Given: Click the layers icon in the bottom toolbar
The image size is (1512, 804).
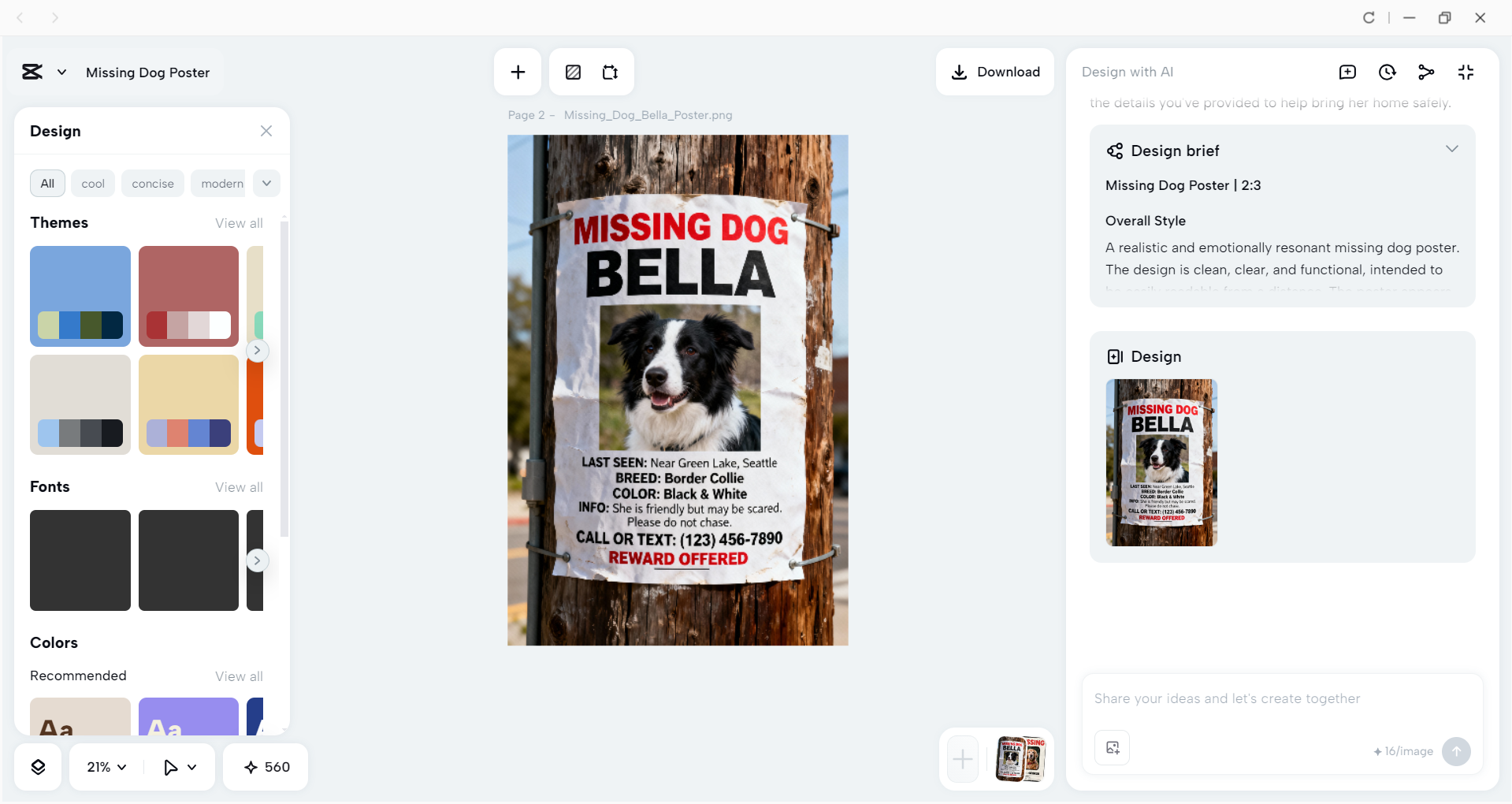Looking at the screenshot, I should (37, 766).
